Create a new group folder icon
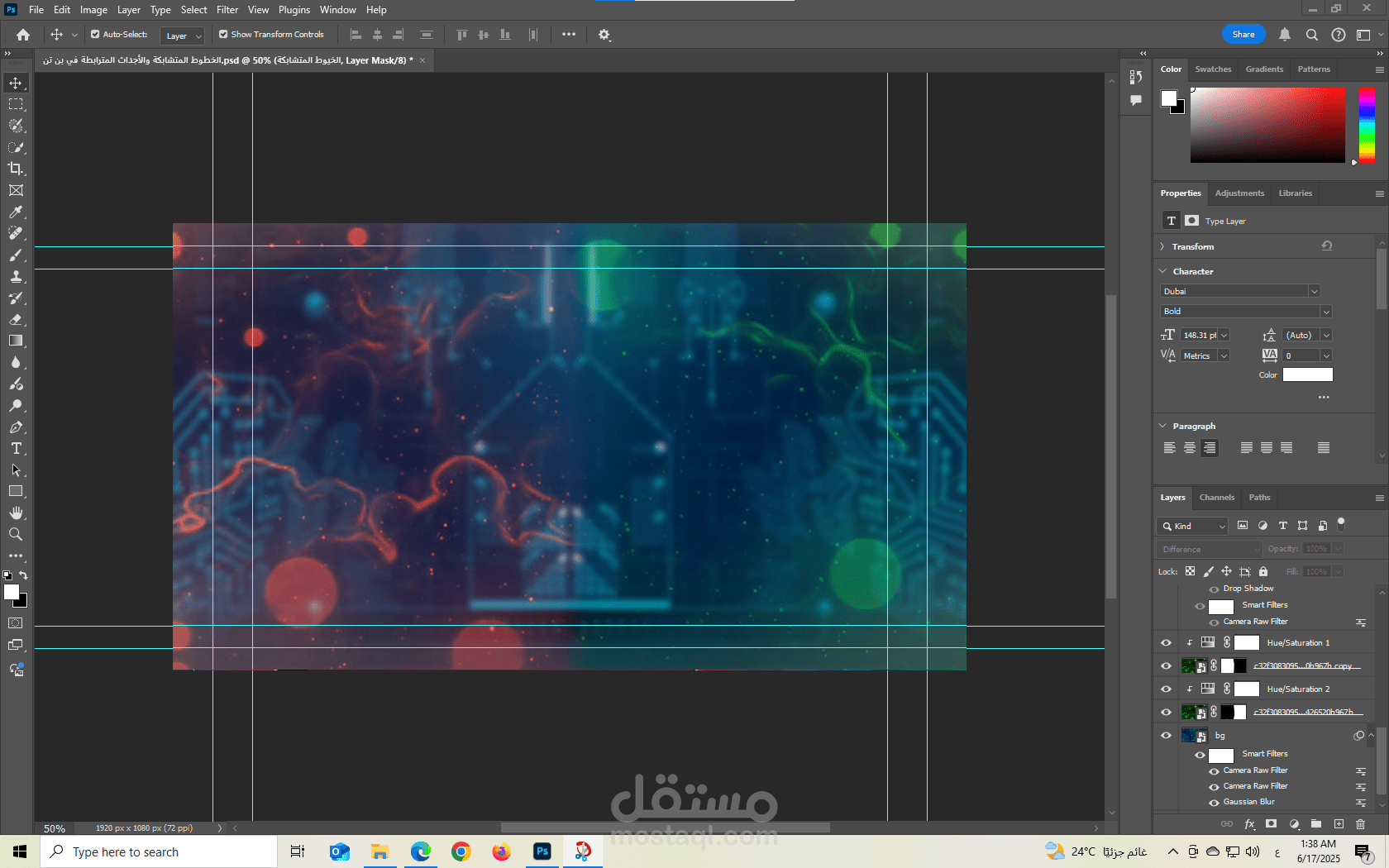The width and height of the screenshot is (1389, 868). click(x=1316, y=824)
